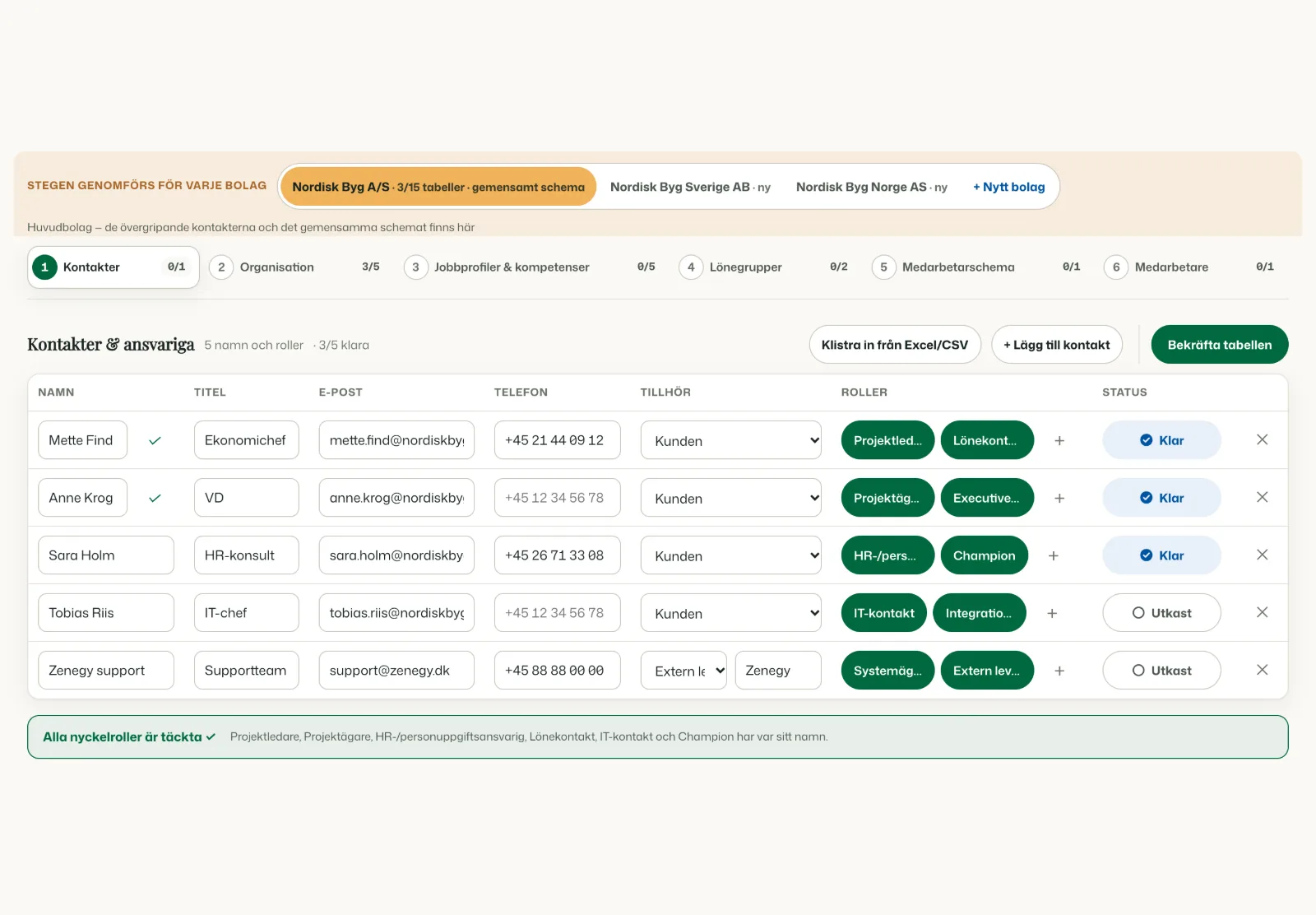The image size is (1316, 915).
Task: Click Sara Holm's Champion role tag
Action: click(985, 555)
